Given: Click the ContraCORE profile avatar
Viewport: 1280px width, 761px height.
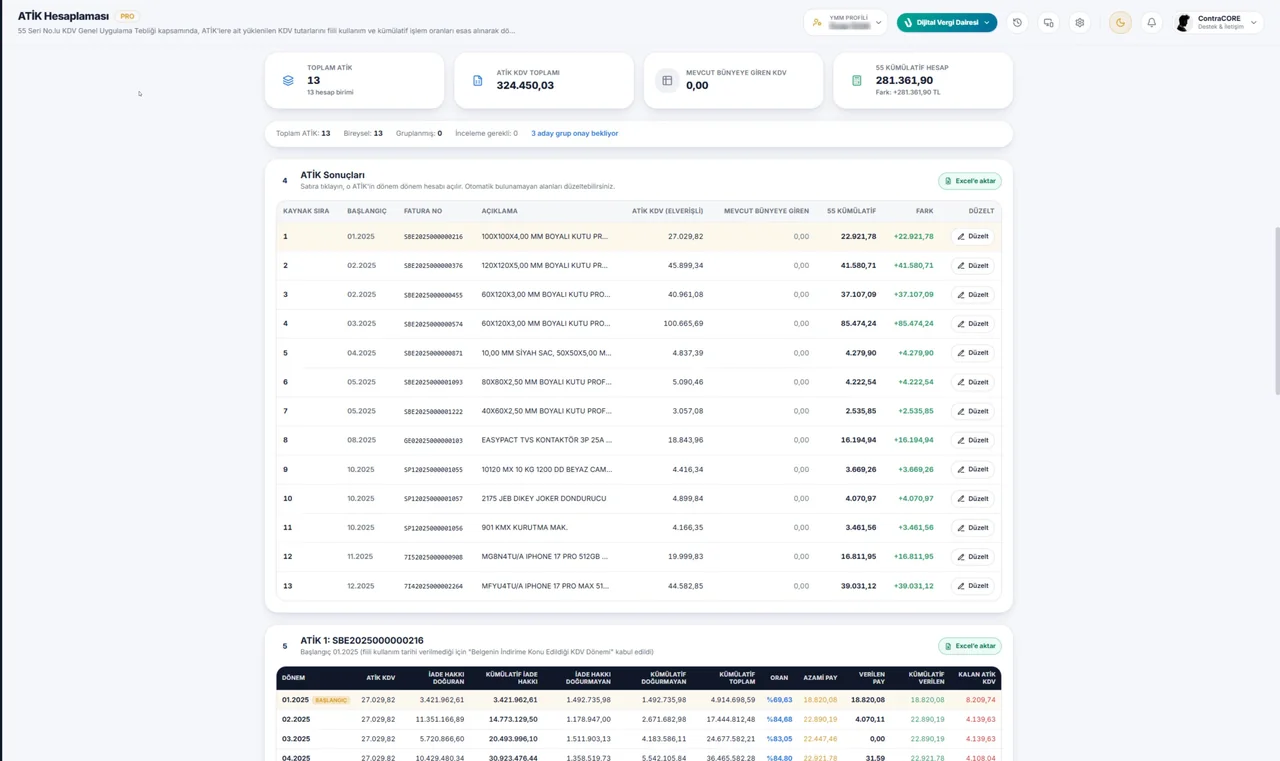Looking at the screenshot, I should [x=1184, y=22].
